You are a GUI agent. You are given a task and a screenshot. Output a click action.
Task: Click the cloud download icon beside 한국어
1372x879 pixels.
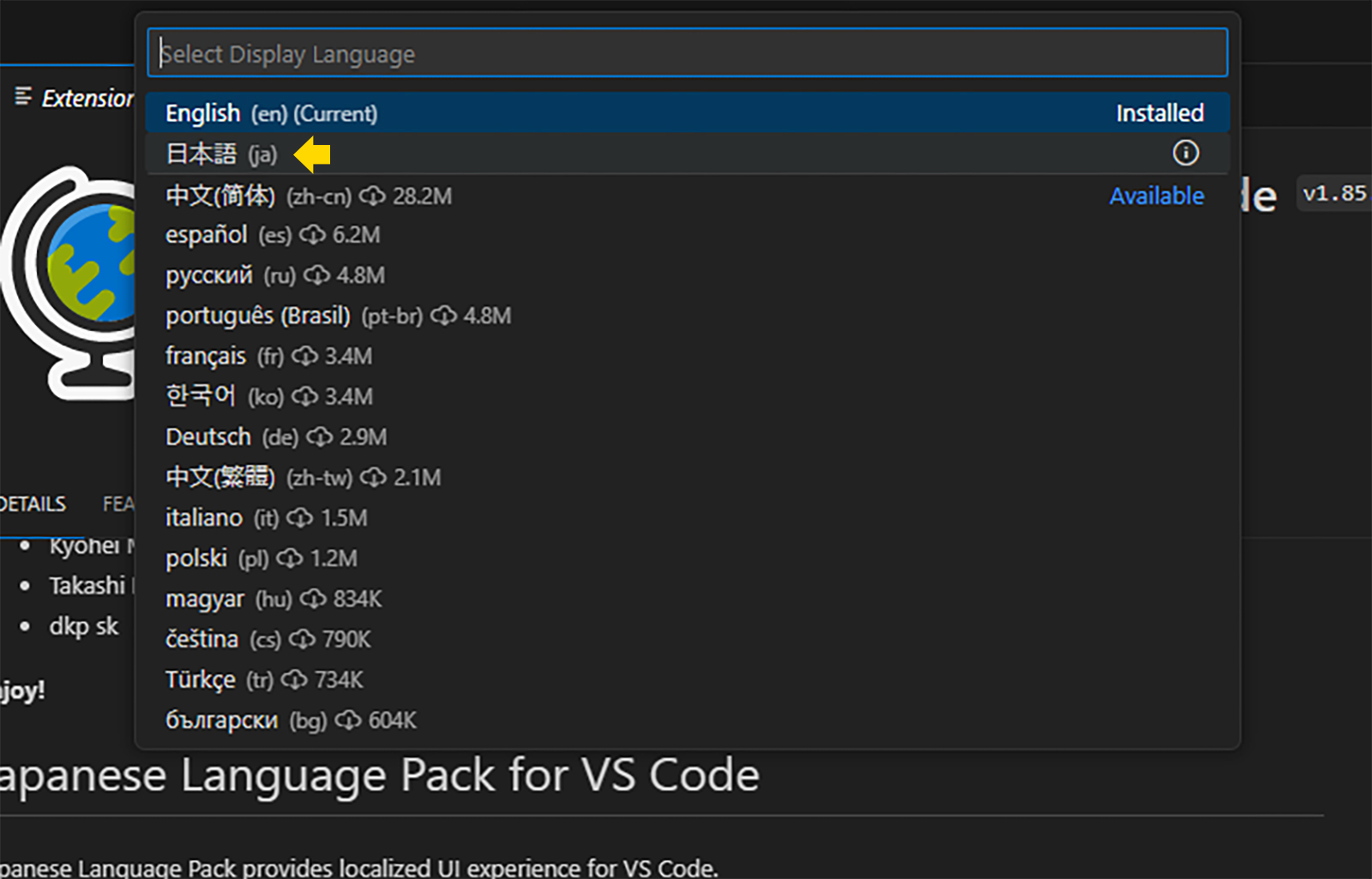coord(304,396)
